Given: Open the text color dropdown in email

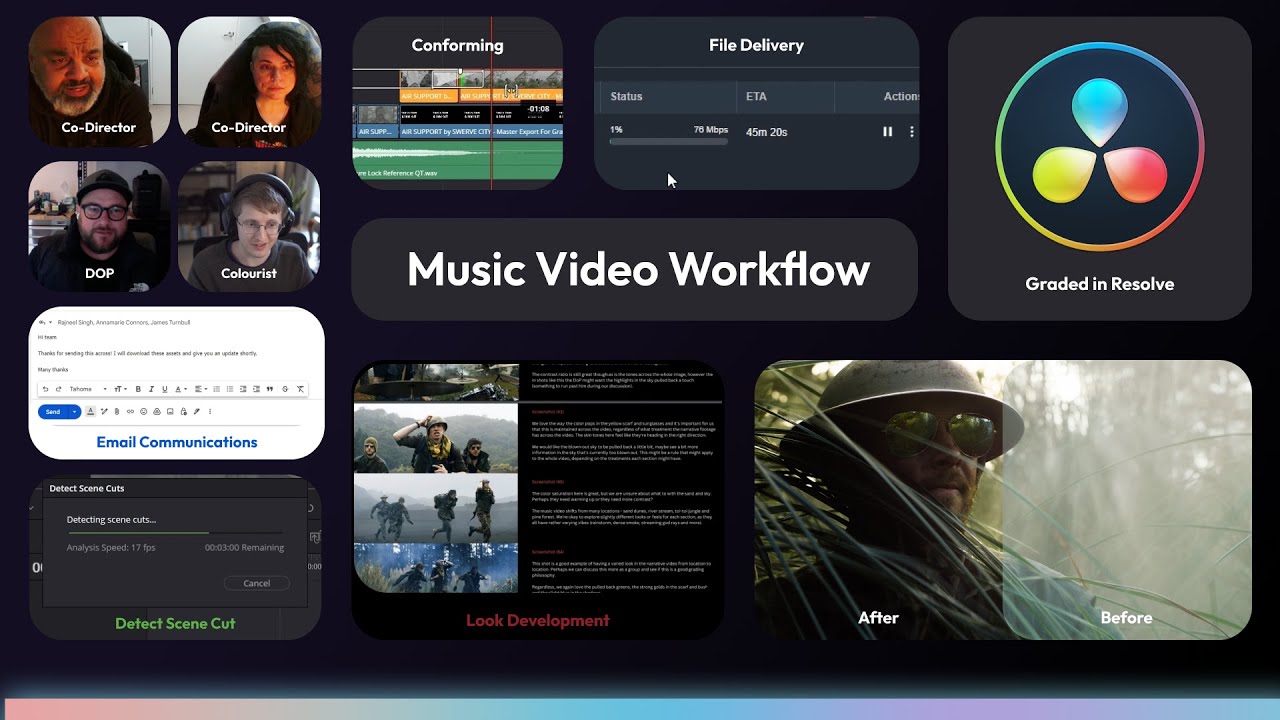Looking at the screenshot, I should tap(181, 389).
